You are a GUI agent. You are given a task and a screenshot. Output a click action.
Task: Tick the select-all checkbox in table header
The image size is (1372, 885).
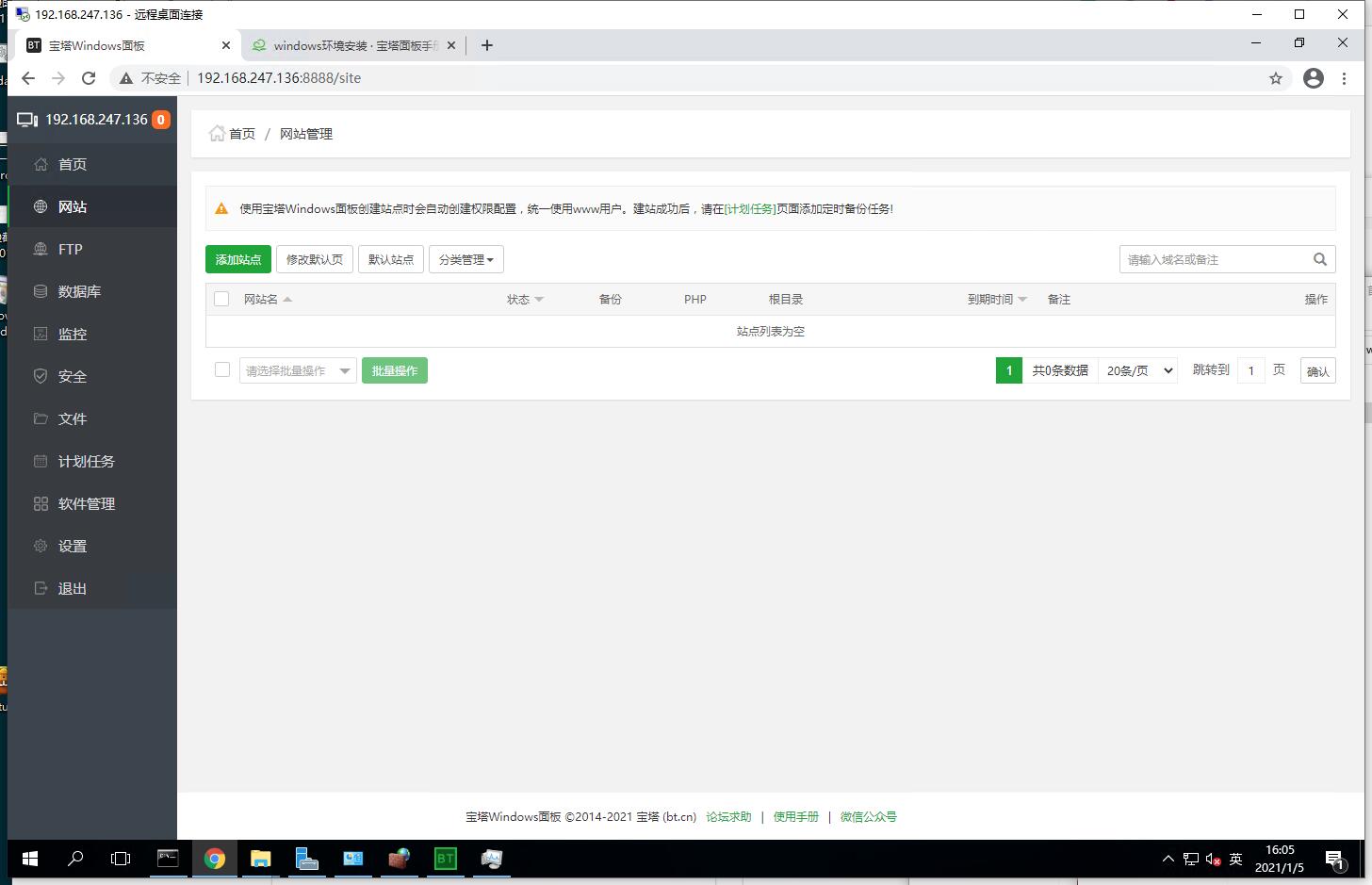click(221, 299)
